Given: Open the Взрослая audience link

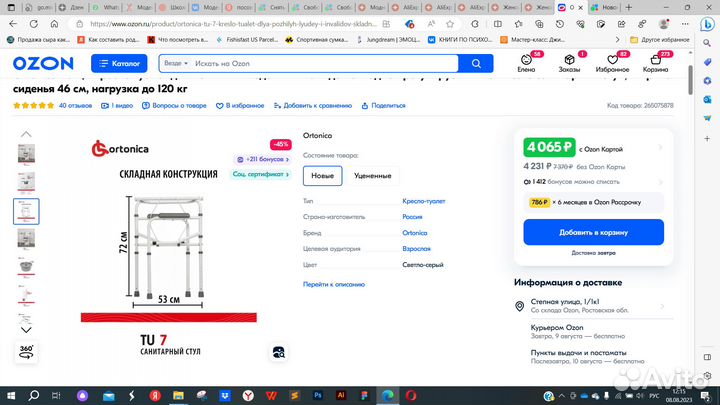Looking at the screenshot, I should coord(416,249).
